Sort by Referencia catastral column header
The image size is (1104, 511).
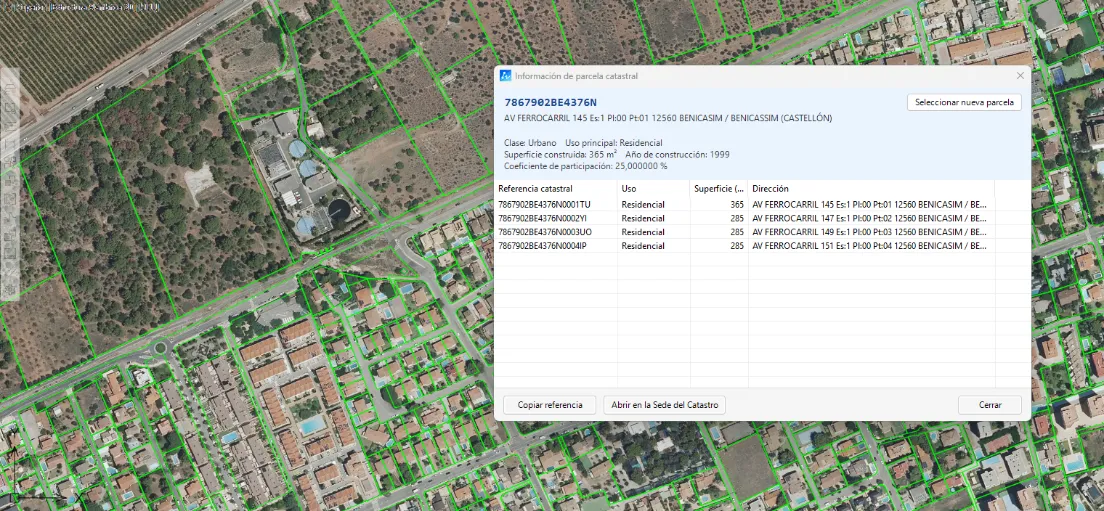(x=556, y=189)
